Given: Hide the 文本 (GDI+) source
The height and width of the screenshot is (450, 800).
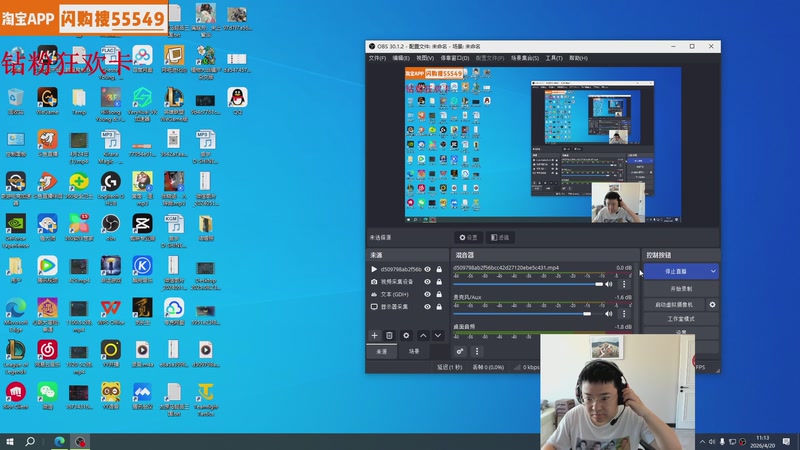Looking at the screenshot, I should [427, 294].
